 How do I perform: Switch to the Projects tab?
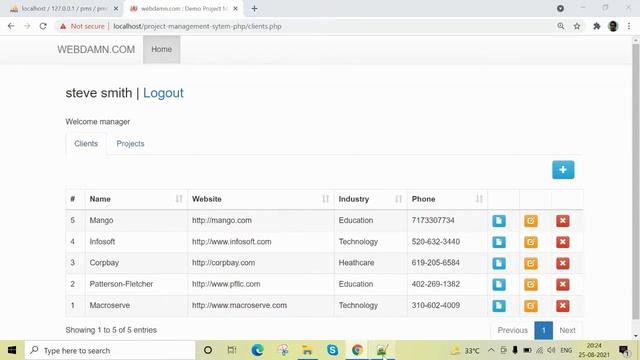click(x=130, y=144)
